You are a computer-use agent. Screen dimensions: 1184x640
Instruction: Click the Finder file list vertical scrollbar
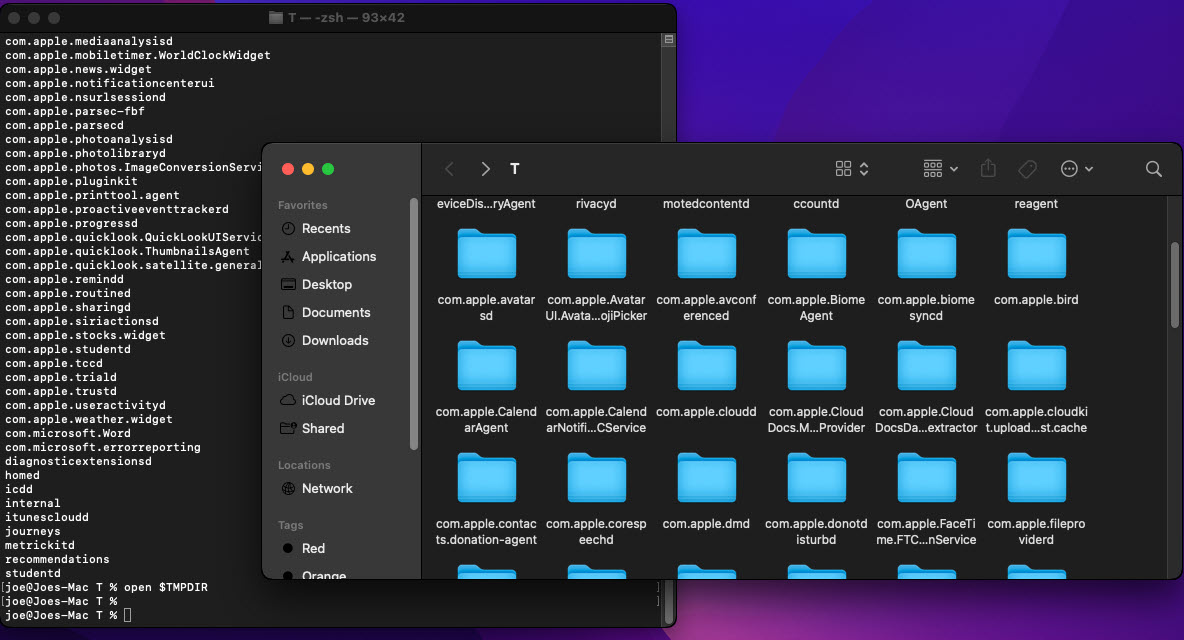(x=1175, y=284)
